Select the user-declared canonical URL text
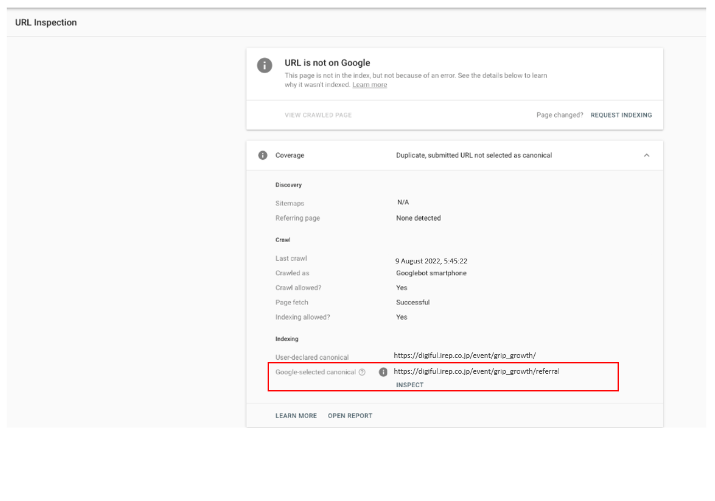Screen dimensions: 715x501 (465, 355)
